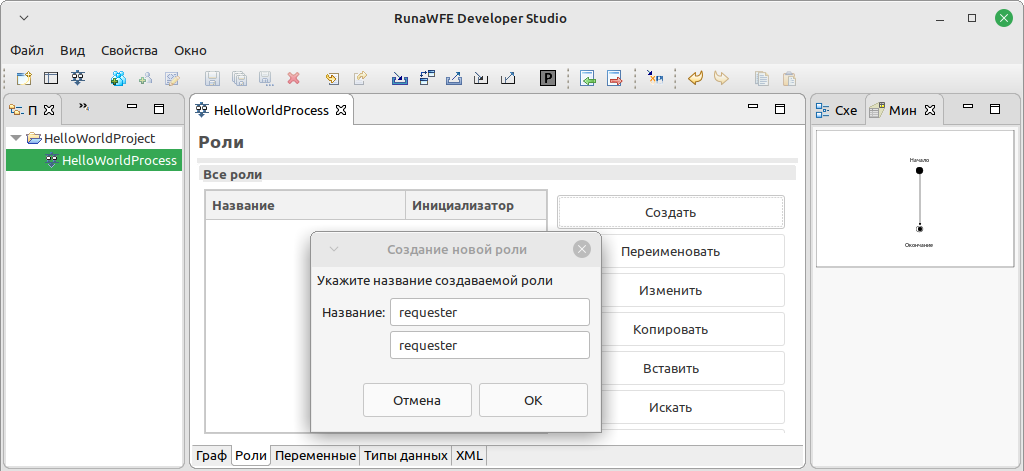Click the XPI toolbar icon
1024x471 pixels.
pos(655,78)
